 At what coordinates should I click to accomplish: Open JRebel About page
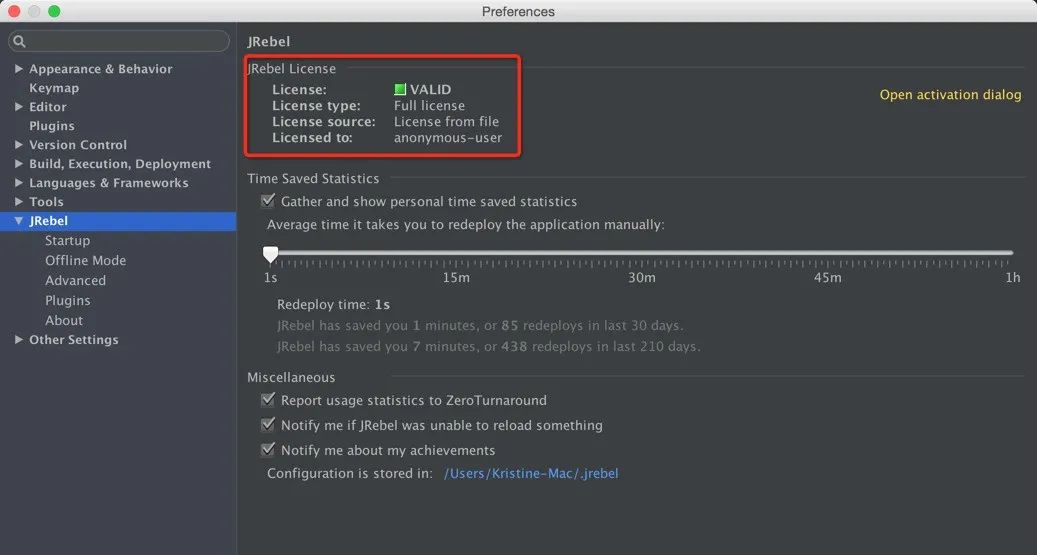[x=64, y=320]
